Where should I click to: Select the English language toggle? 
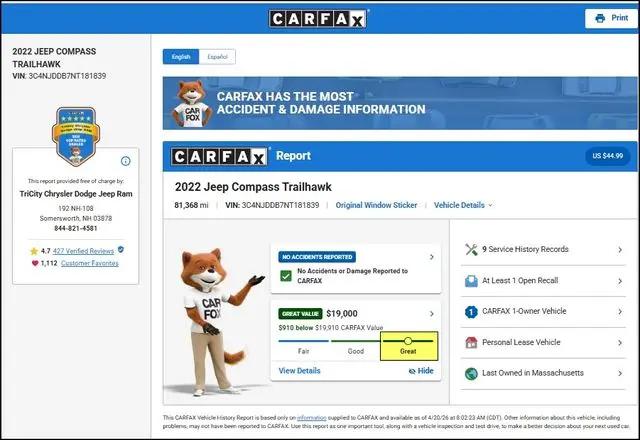[x=181, y=57]
